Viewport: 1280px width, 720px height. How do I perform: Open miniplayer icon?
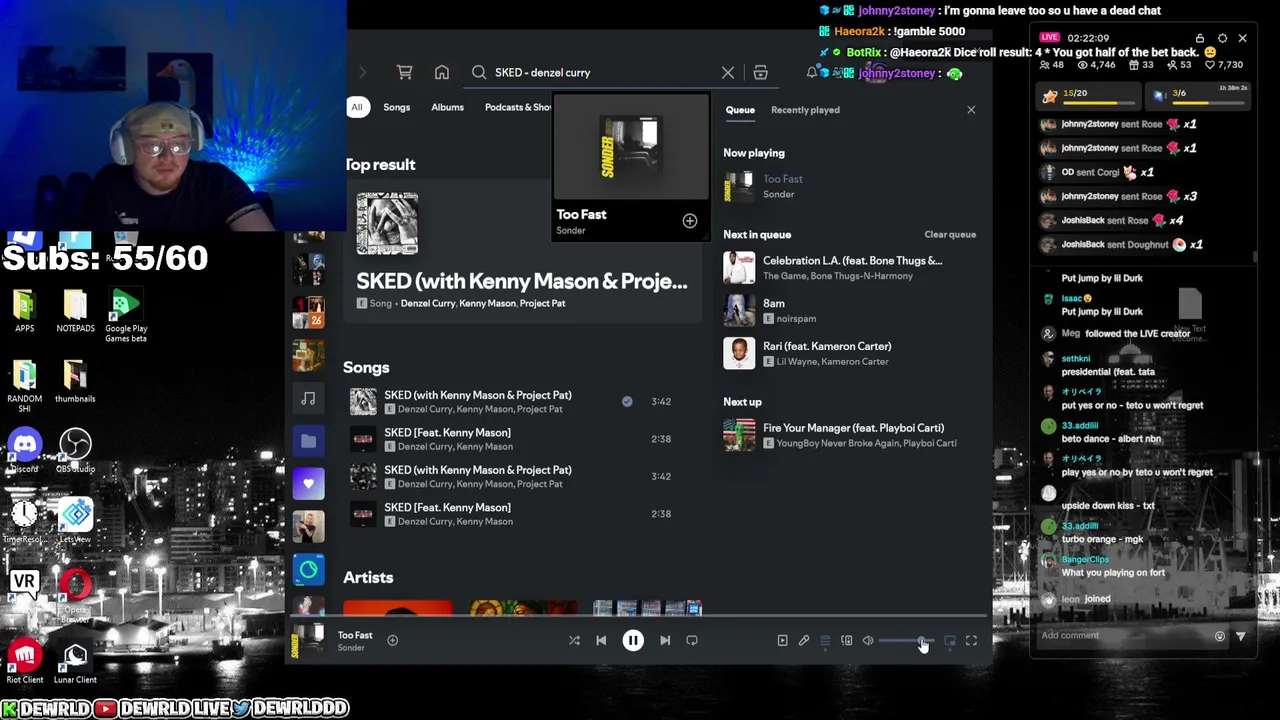coord(950,640)
